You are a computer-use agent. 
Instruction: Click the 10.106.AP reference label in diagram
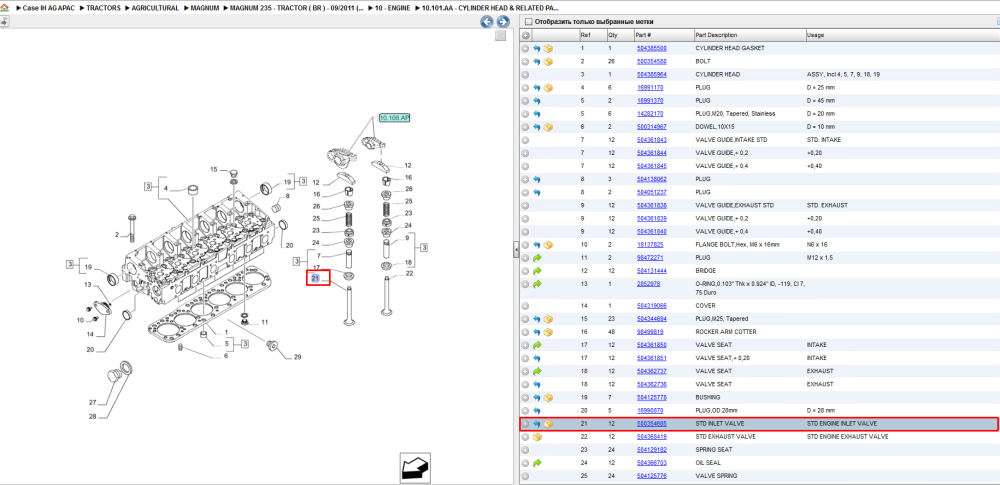pos(394,118)
